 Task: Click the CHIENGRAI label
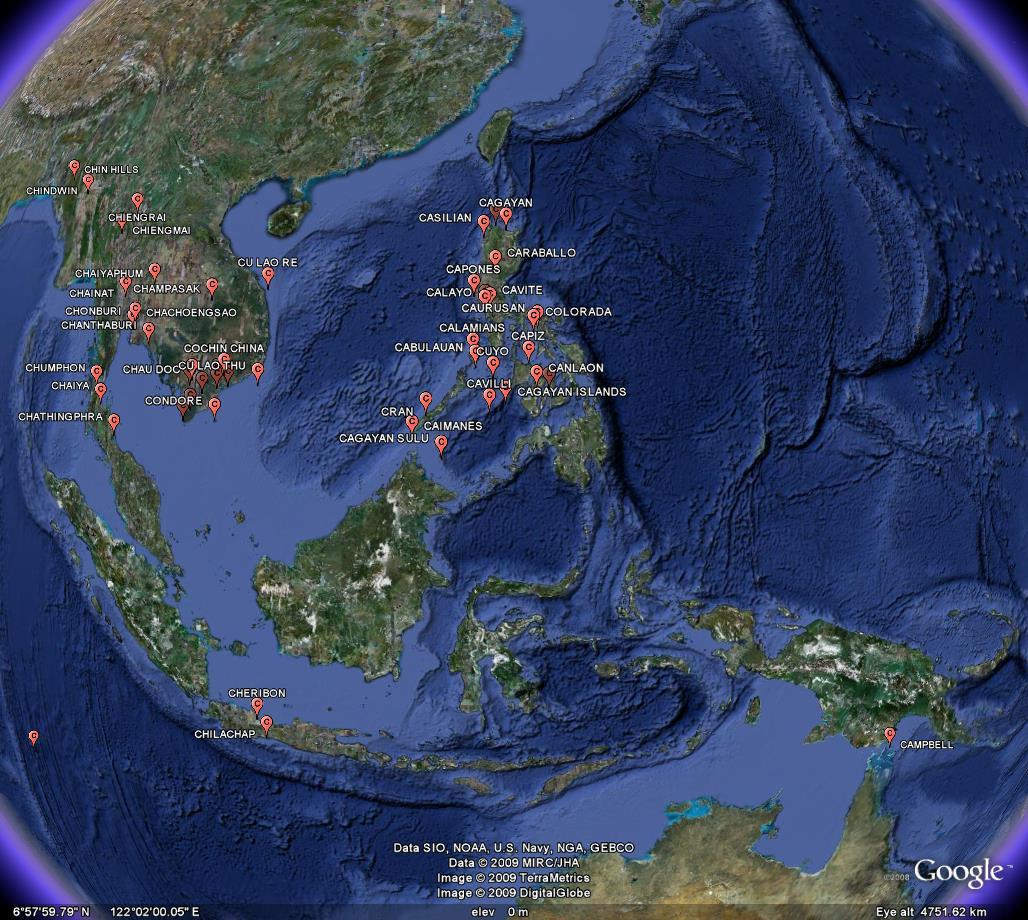click(137, 217)
